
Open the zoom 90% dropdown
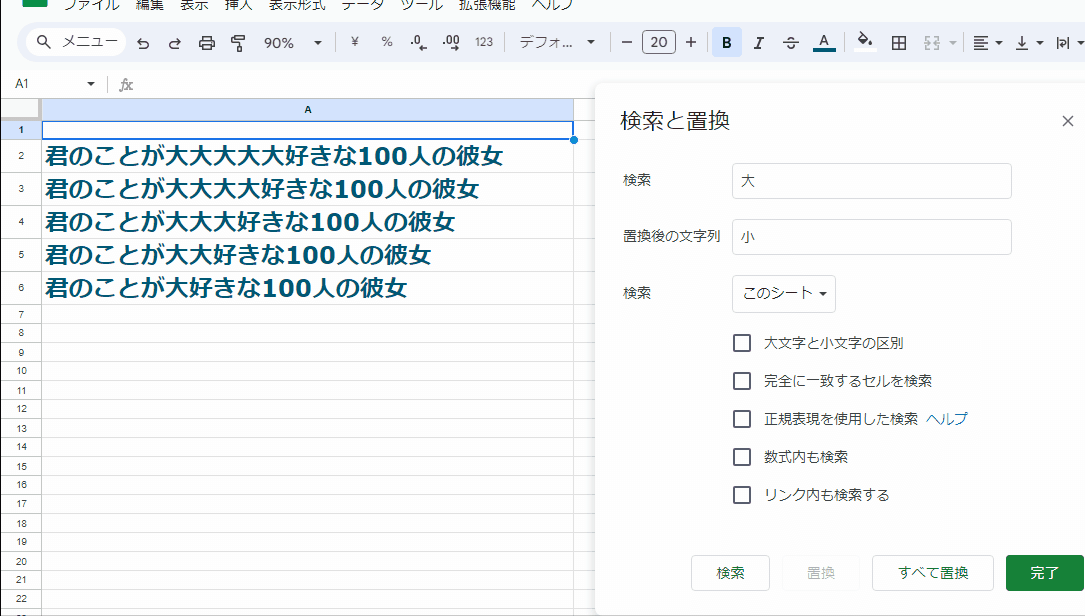pyautogui.click(x=293, y=43)
